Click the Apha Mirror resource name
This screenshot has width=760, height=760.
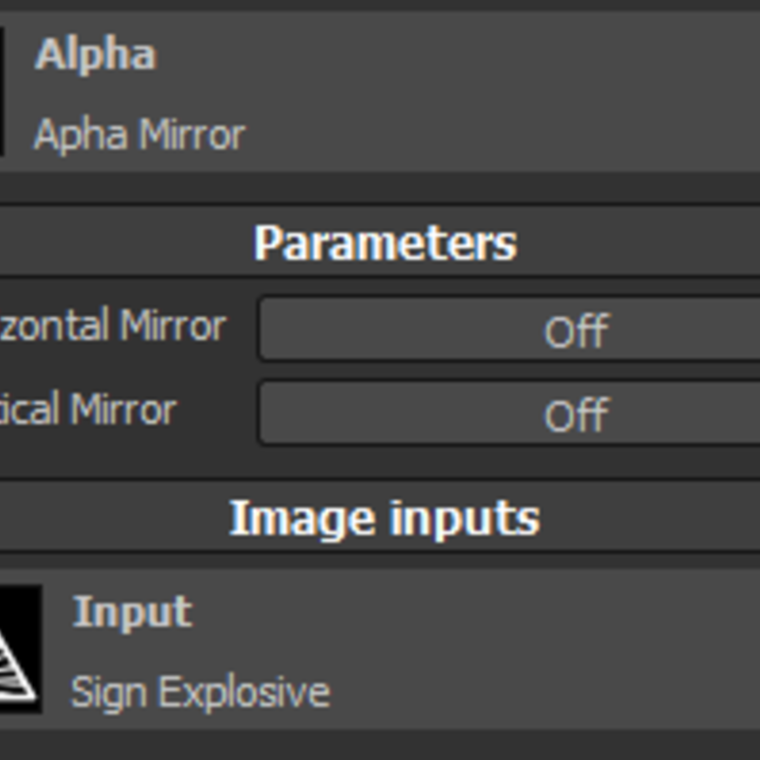pos(139,135)
